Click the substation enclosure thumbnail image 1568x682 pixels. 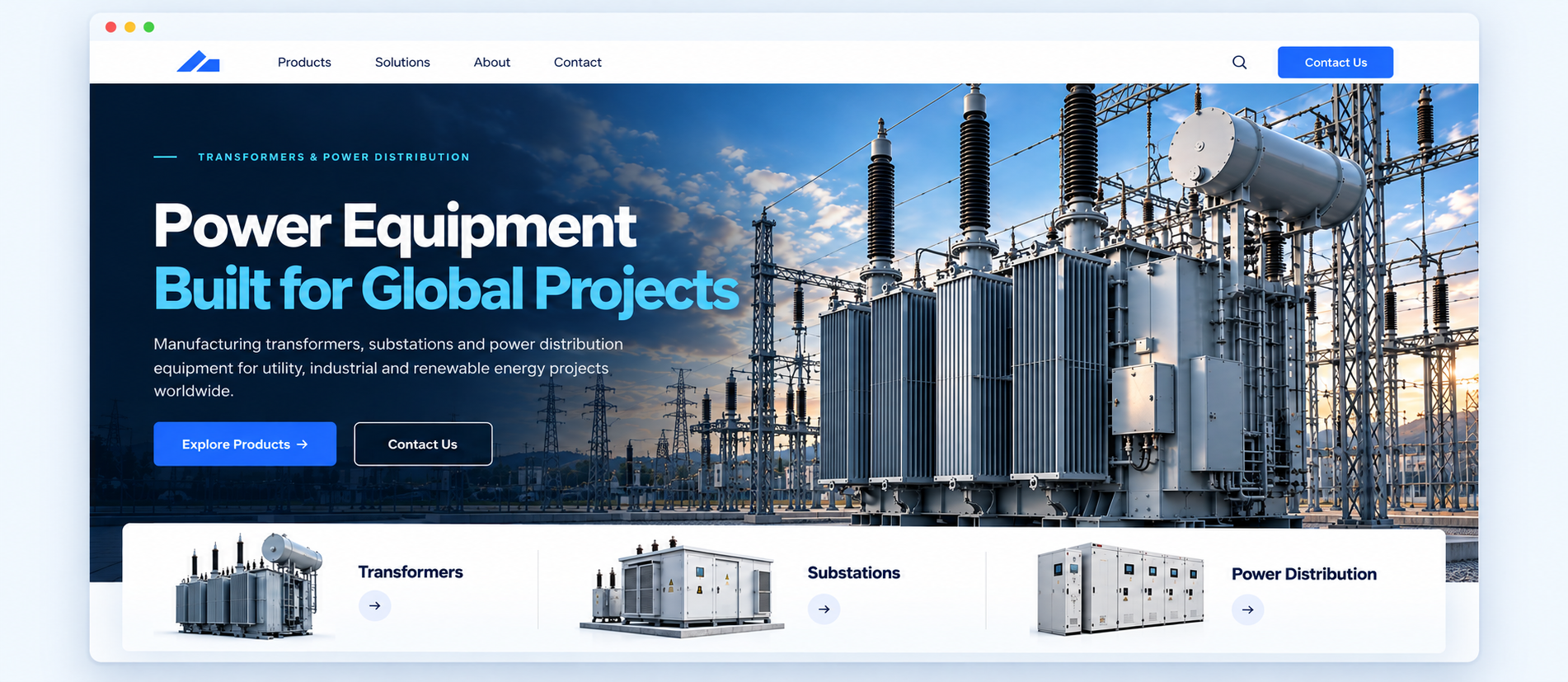point(683,589)
